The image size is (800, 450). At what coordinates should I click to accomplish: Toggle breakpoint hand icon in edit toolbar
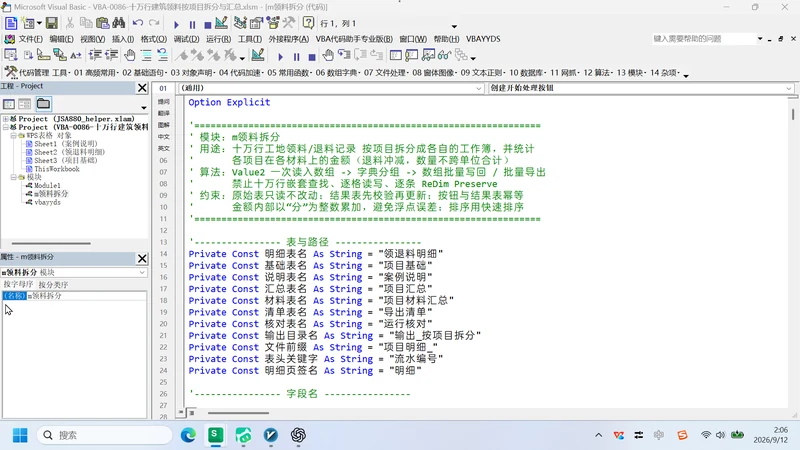click(130, 55)
